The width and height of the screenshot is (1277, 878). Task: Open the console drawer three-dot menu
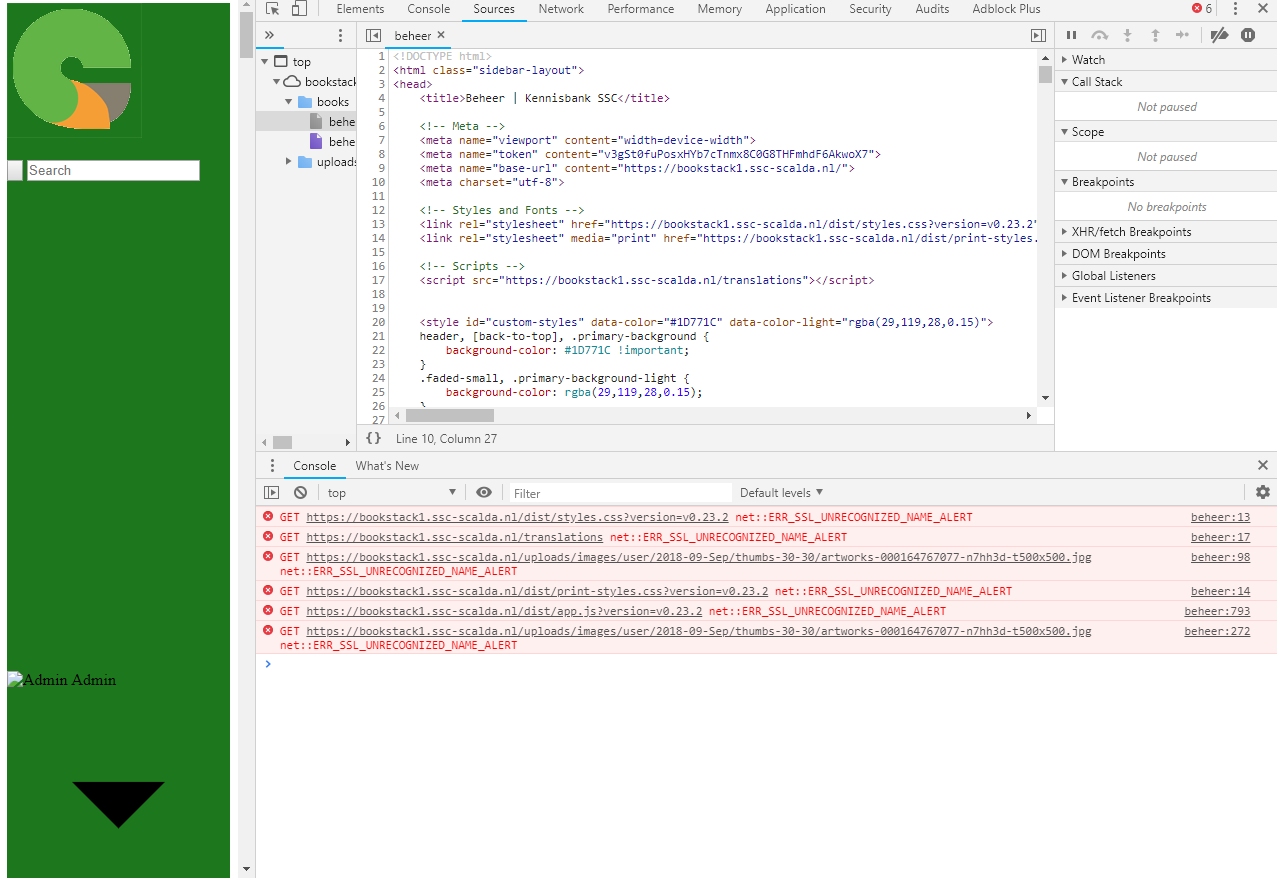pyautogui.click(x=272, y=466)
